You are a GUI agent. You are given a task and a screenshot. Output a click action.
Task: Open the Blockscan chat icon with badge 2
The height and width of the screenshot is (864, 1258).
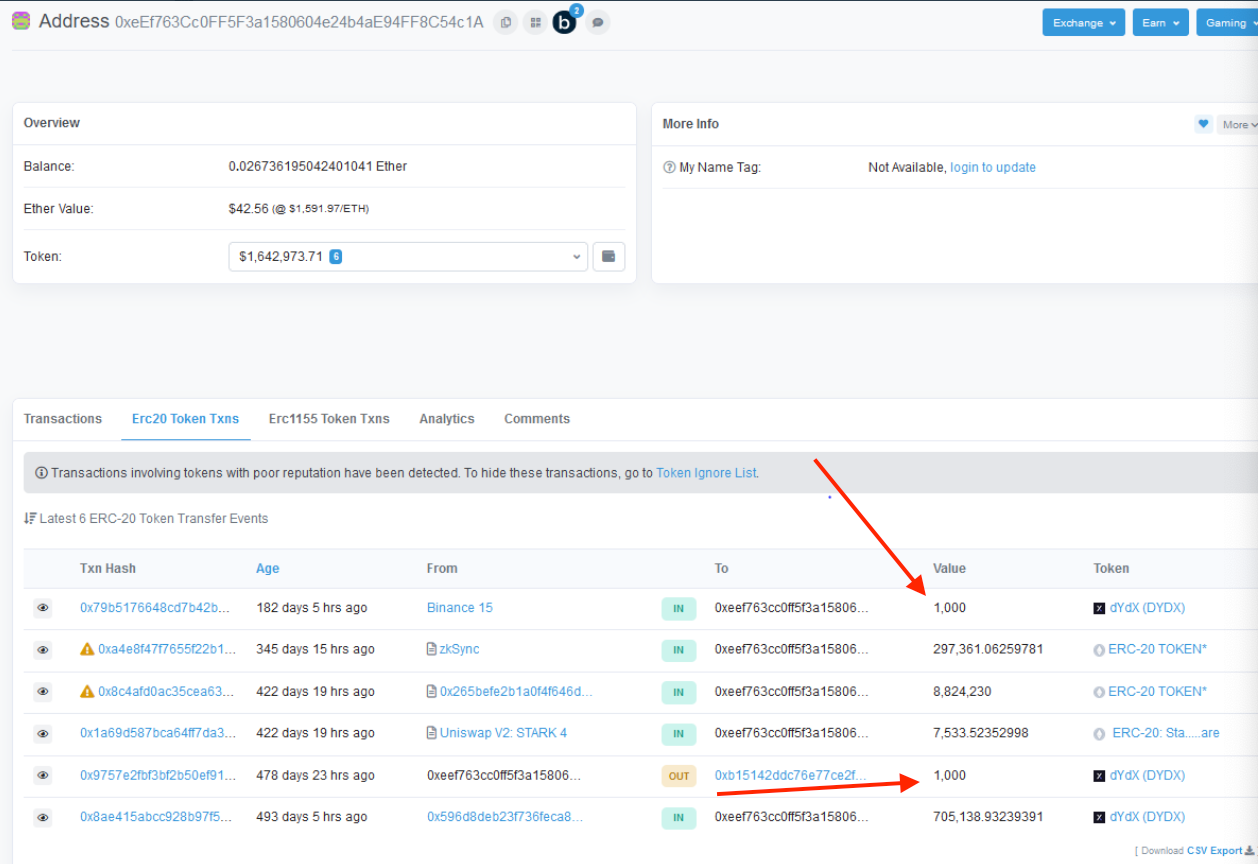(565, 21)
